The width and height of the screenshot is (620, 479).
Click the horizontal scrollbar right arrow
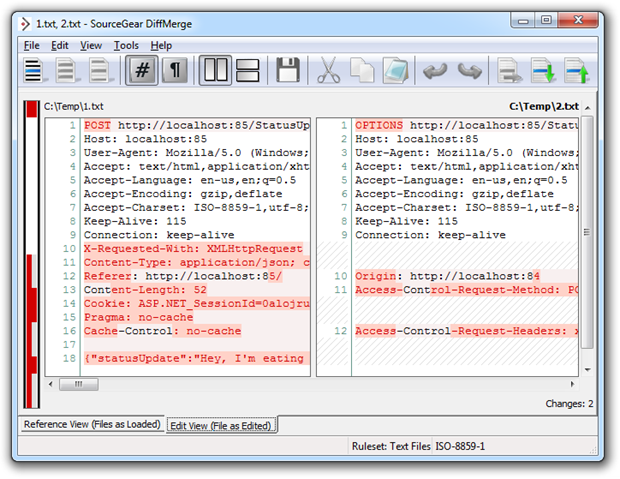[x=572, y=384]
